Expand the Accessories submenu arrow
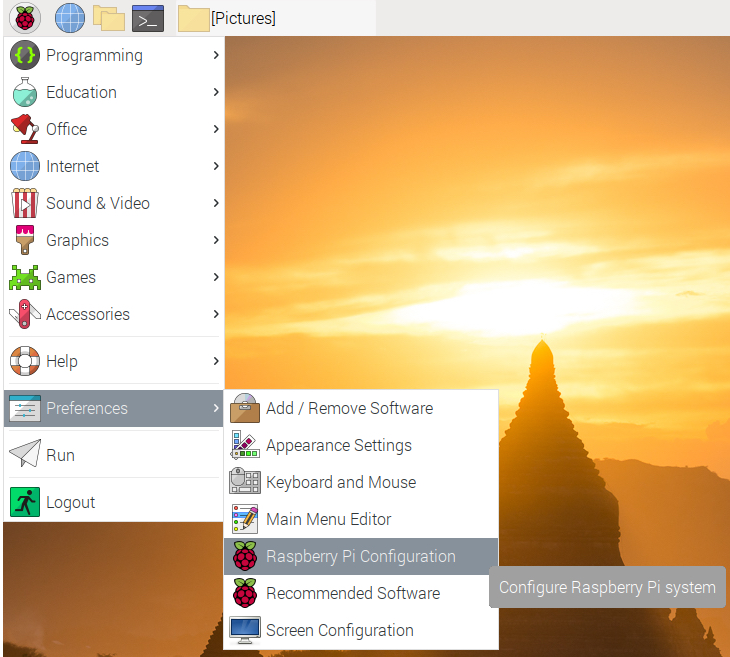The image size is (730, 657). [215, 314]
